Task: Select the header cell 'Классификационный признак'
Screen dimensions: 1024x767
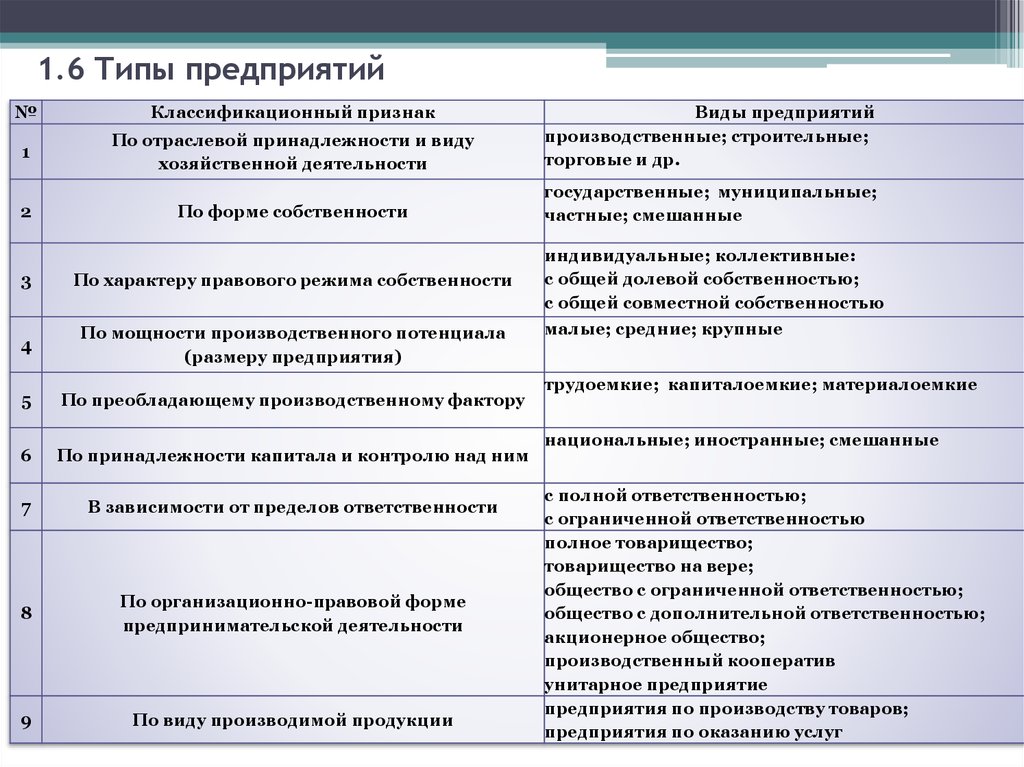Action: pyautogui.click(x=293, y=112)
